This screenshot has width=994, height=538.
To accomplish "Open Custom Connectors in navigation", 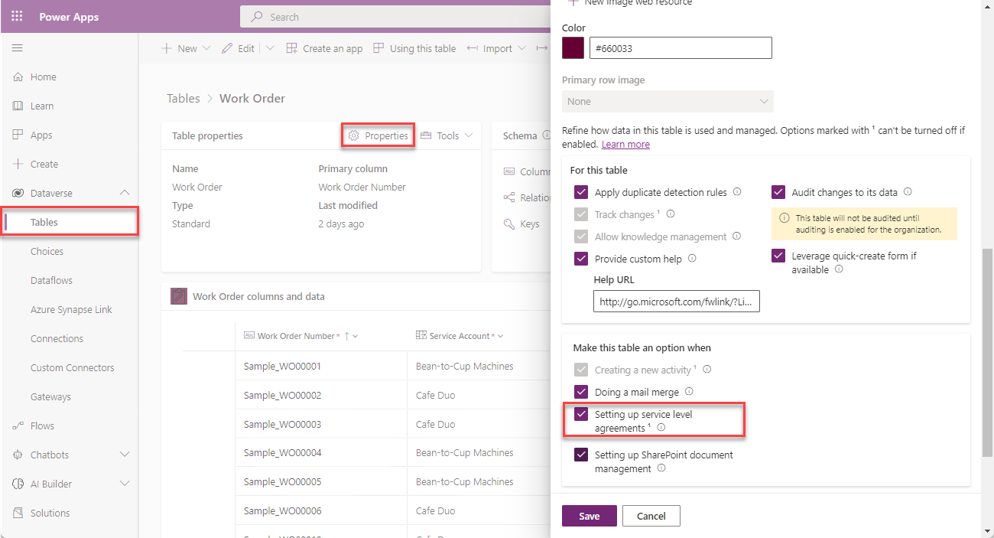I will pos(72,368).
